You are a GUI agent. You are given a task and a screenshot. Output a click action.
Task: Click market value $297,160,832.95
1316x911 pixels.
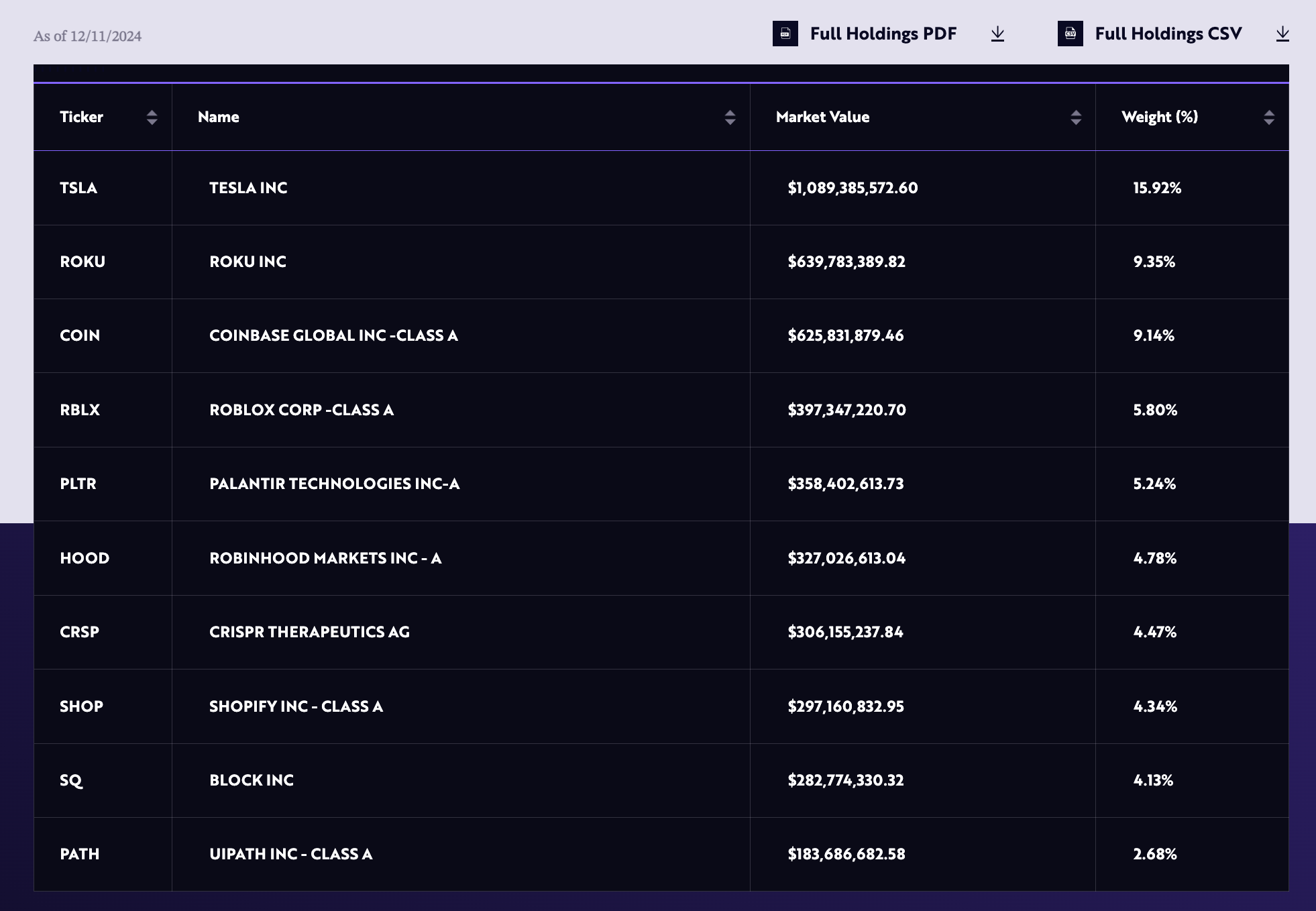846,706
